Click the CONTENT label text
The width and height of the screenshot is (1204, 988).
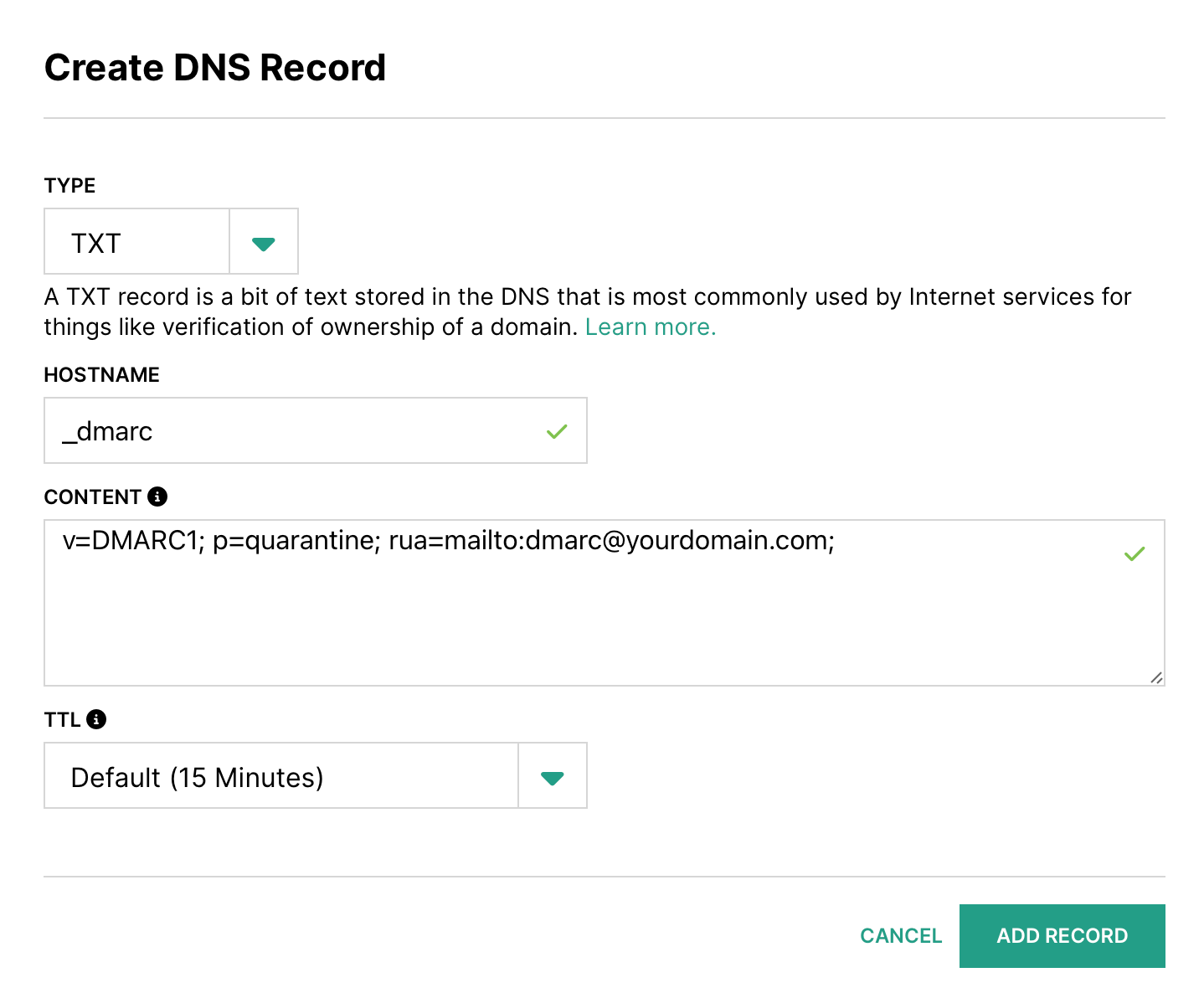pos(93,497)
